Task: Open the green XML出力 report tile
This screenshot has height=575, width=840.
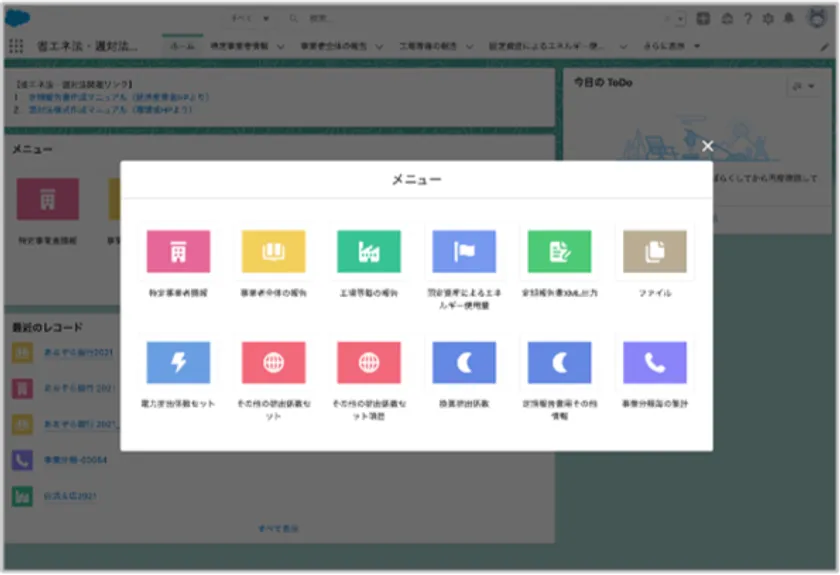Action: 559,252
